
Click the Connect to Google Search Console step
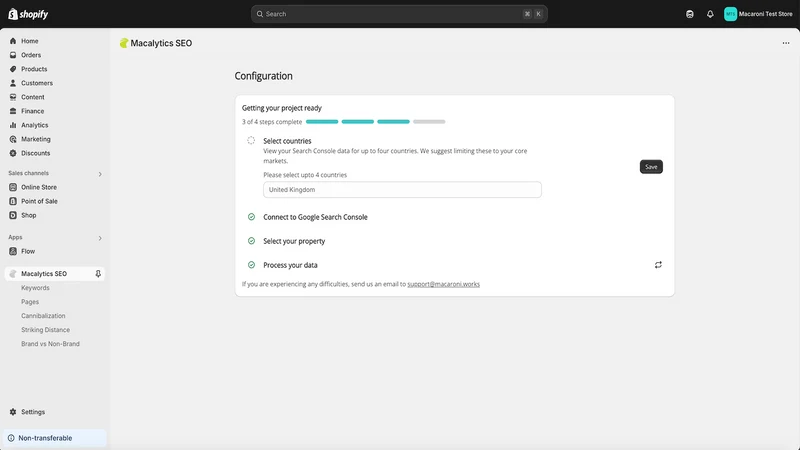[315, 217]
